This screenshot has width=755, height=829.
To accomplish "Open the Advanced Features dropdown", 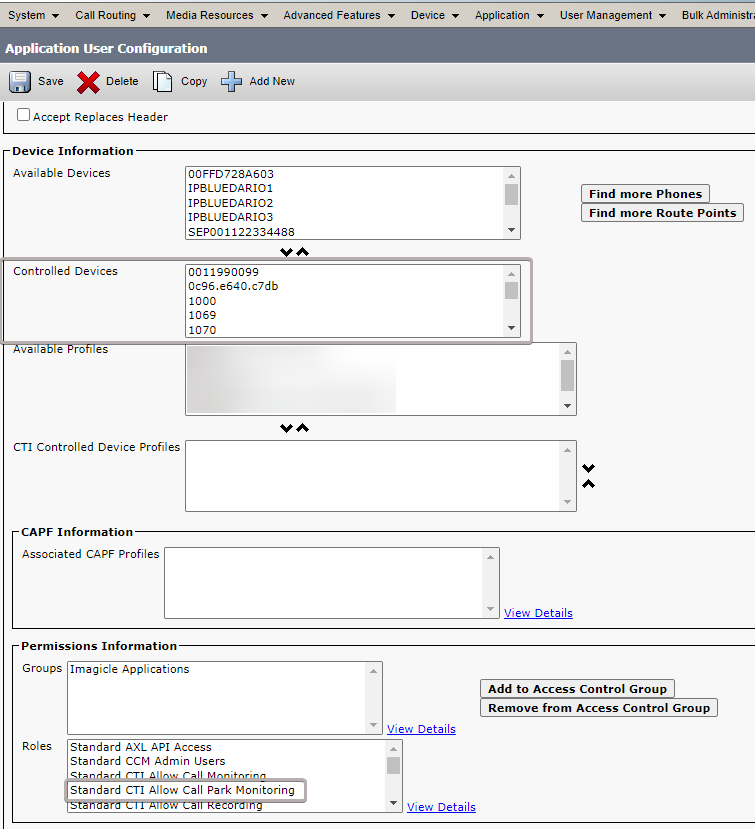I will (x=337, y=15).
